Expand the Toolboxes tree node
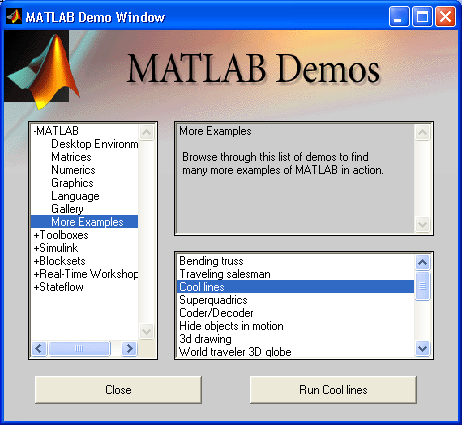Viewport: 462px width, 425px height. tap(36, 235)
